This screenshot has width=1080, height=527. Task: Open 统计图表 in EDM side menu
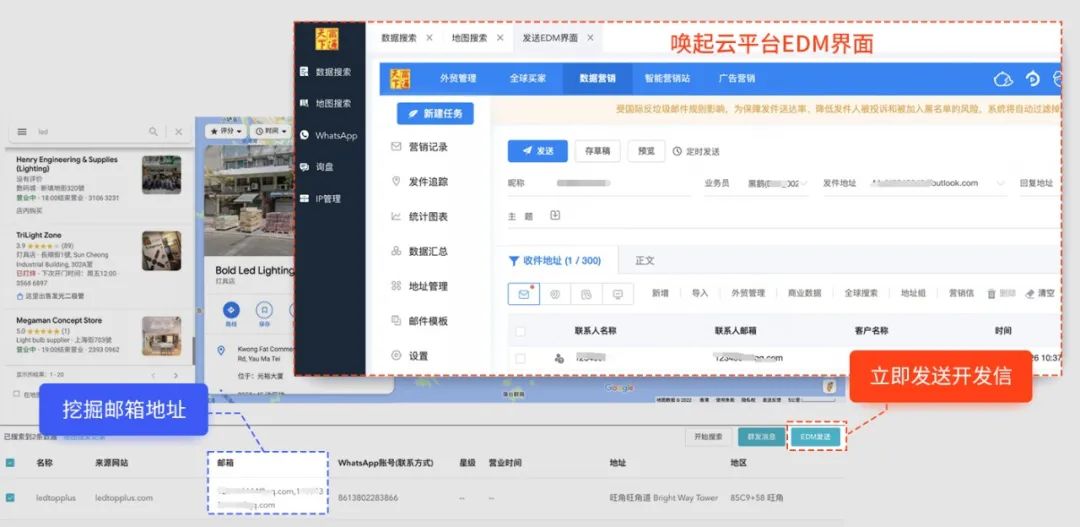coord(419,216)
